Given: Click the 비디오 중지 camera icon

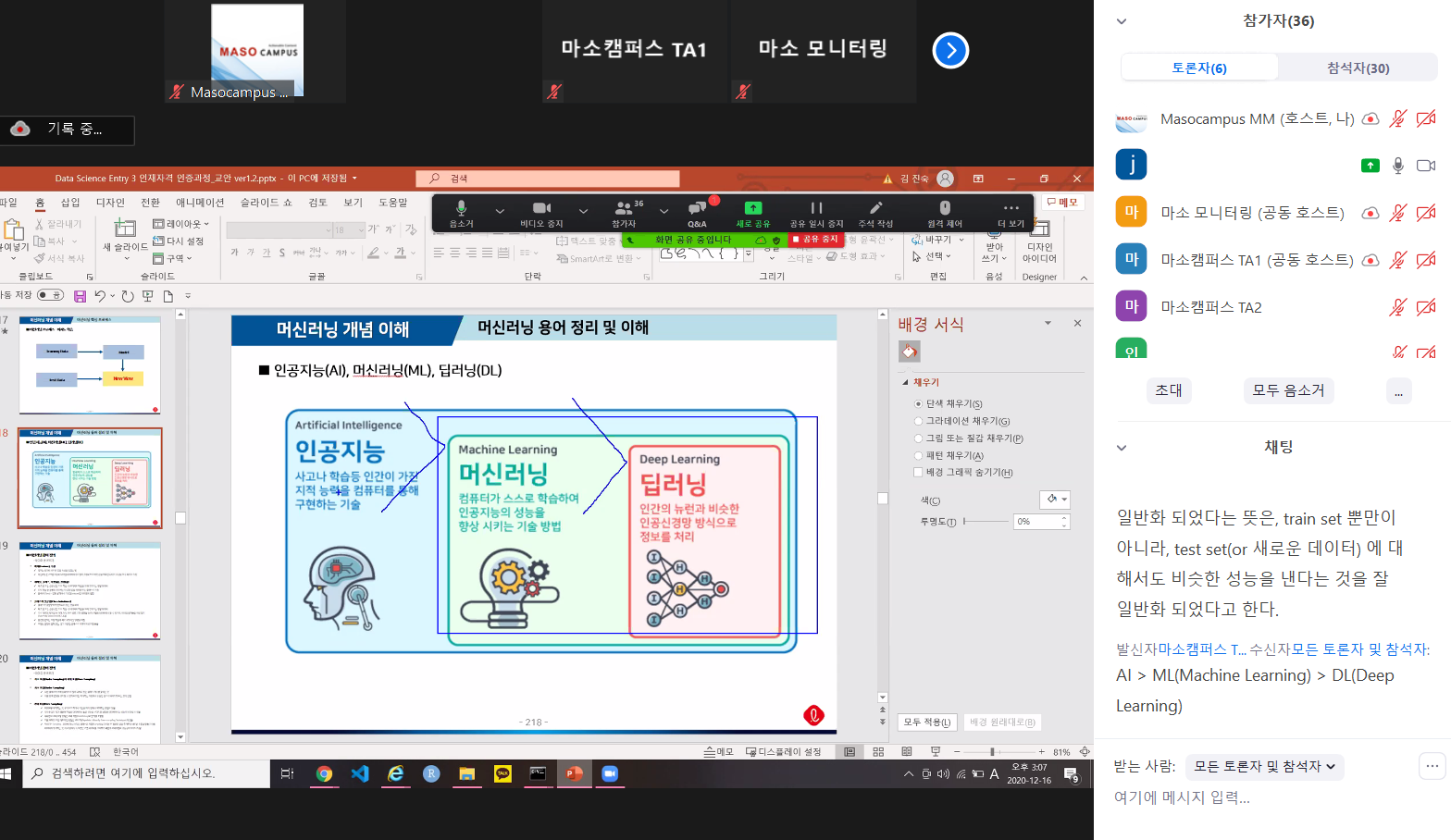Looking at the screenshot, I should tap(541, 209).
